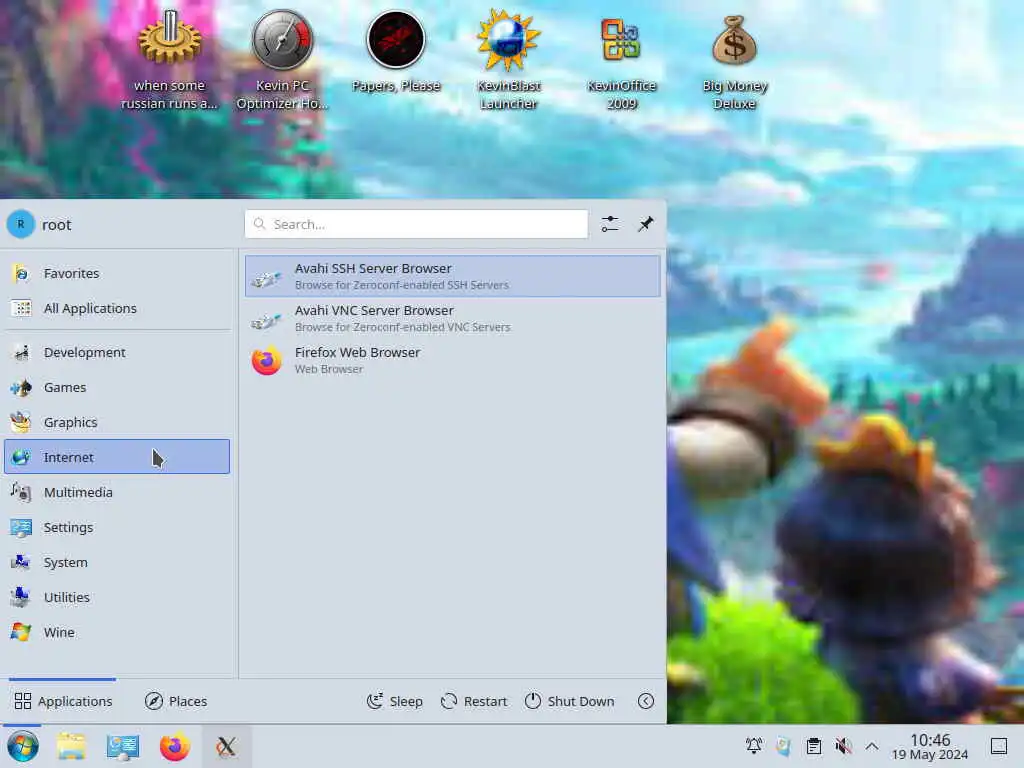This screenshot has width=1024, height=768.
Task: Click the Sleep button
Action: click(x=394, y=701)
